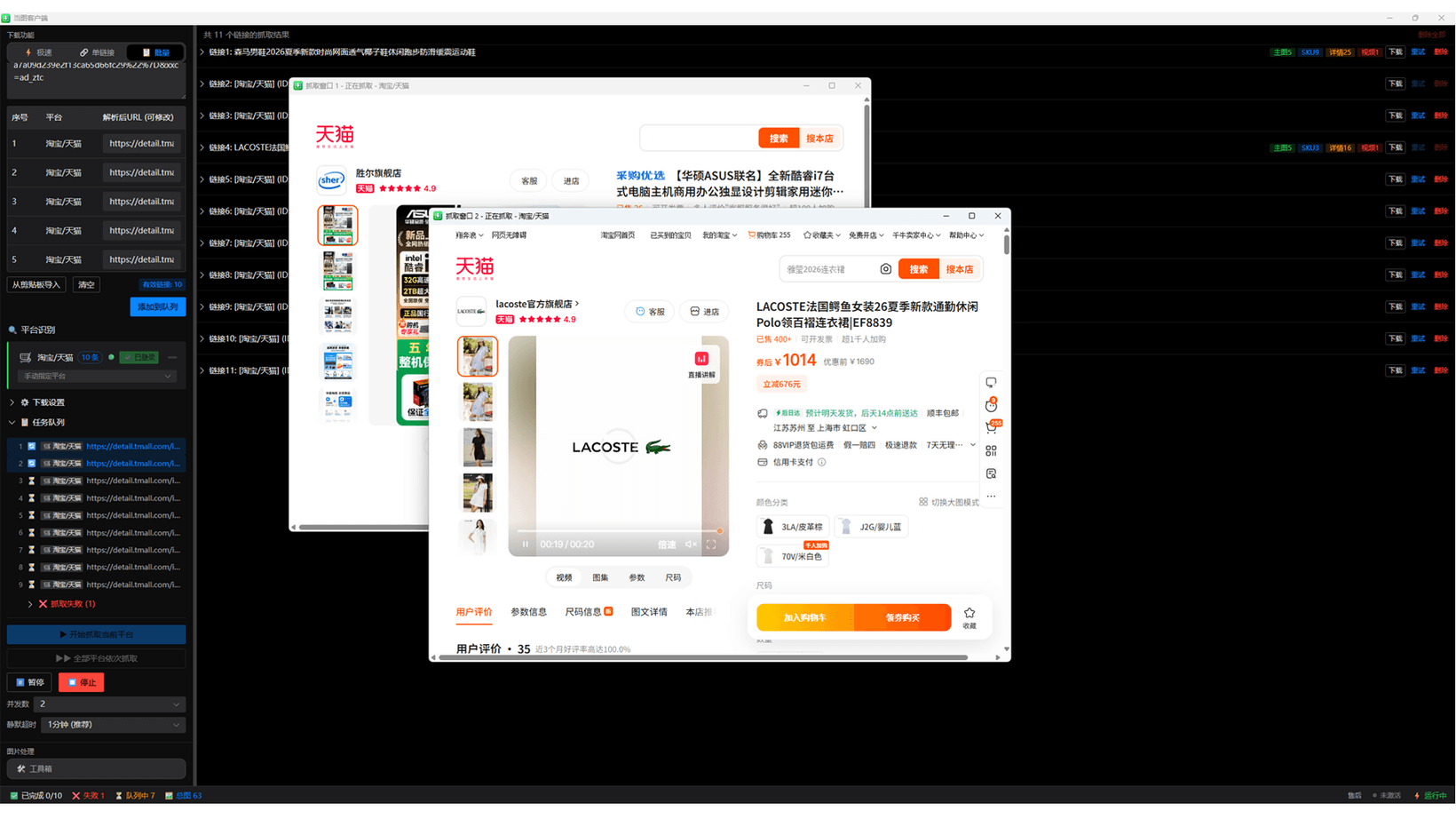Viewport: 1456px width, 819px height.
Task: Open the 手动指定平台 dropdown
Action: 97,377
